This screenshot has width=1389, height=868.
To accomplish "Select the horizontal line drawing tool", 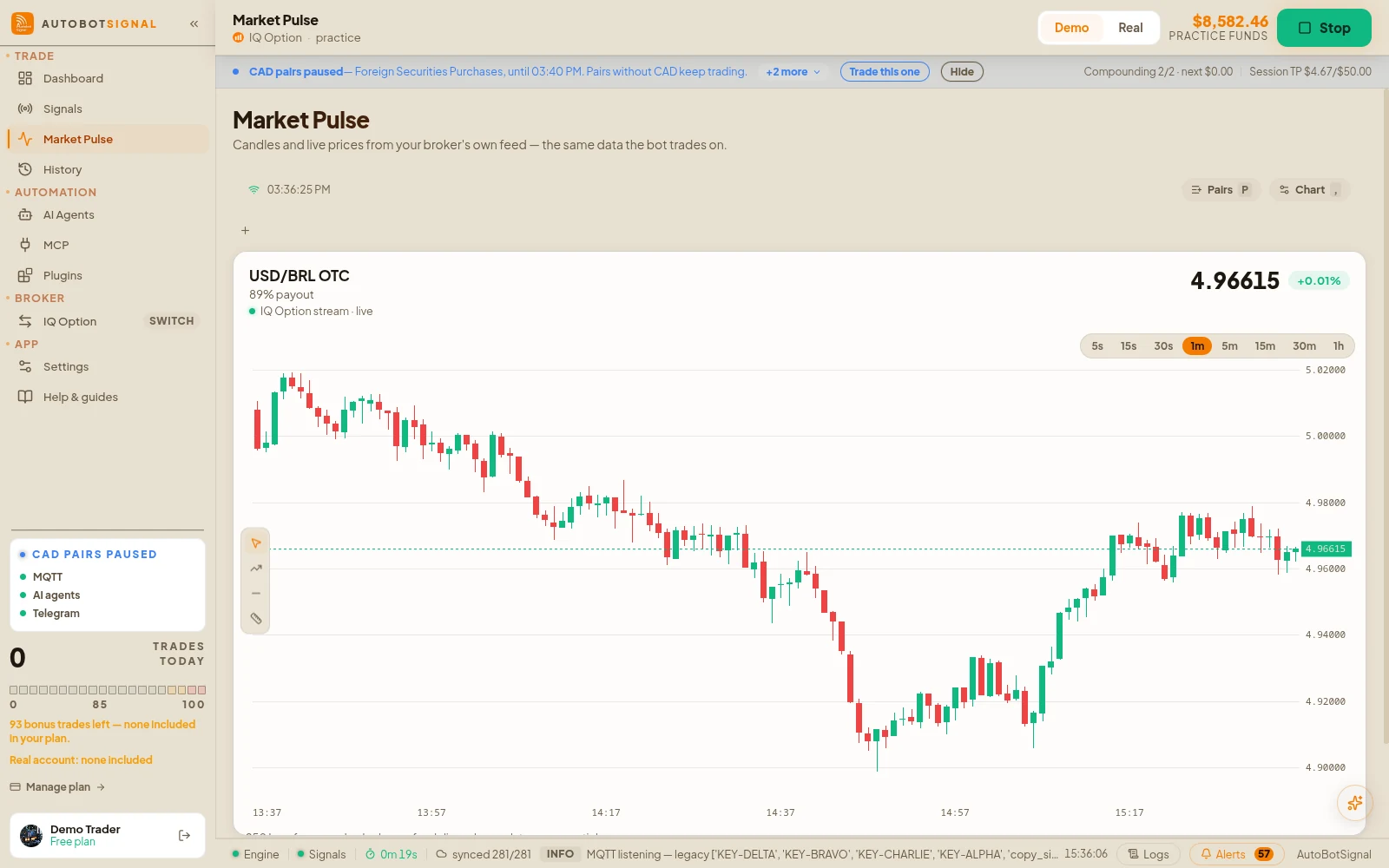I will coord(255,594).
